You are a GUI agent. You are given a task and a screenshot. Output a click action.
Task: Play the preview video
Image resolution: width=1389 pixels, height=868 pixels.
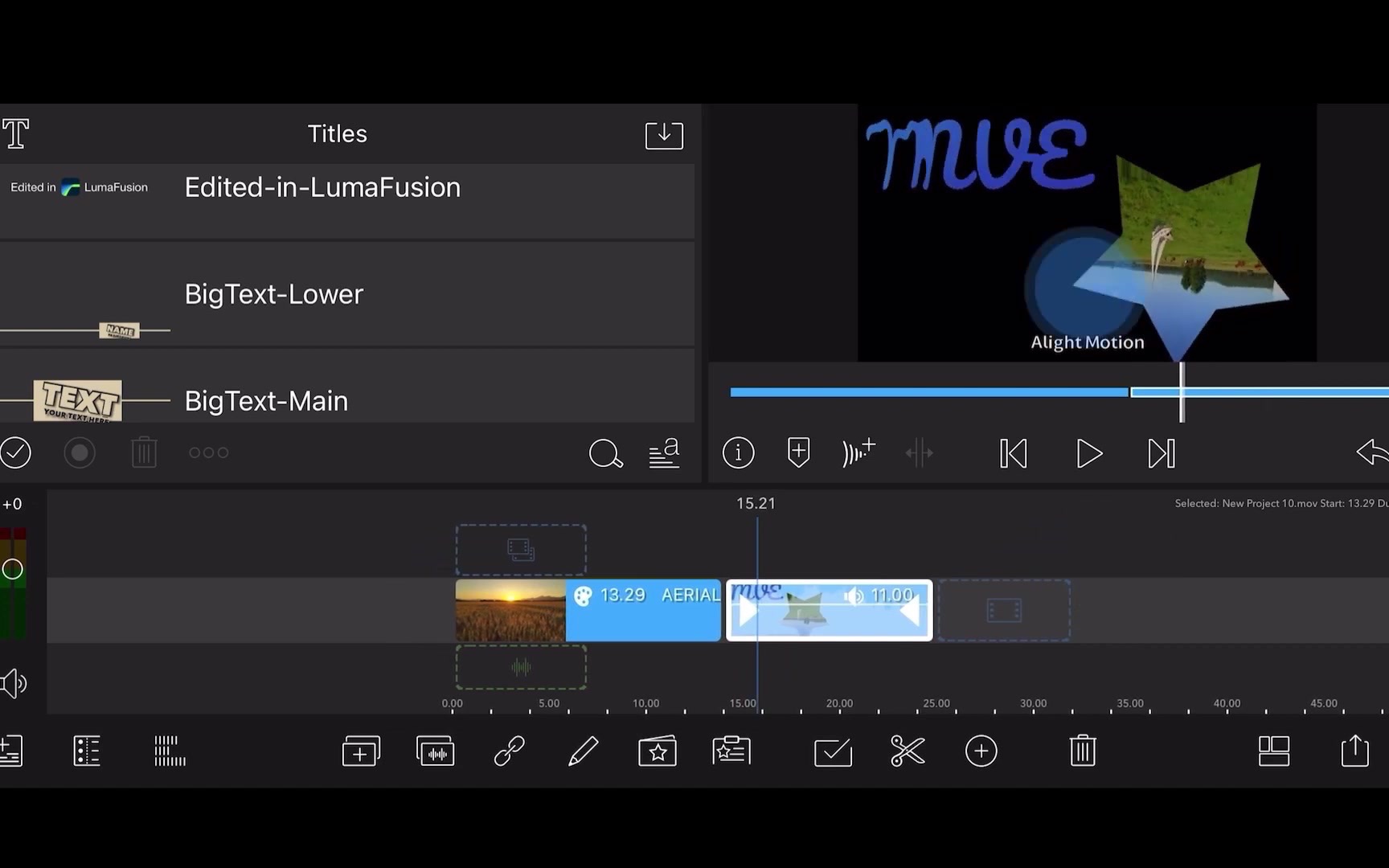pos(1088,453)
